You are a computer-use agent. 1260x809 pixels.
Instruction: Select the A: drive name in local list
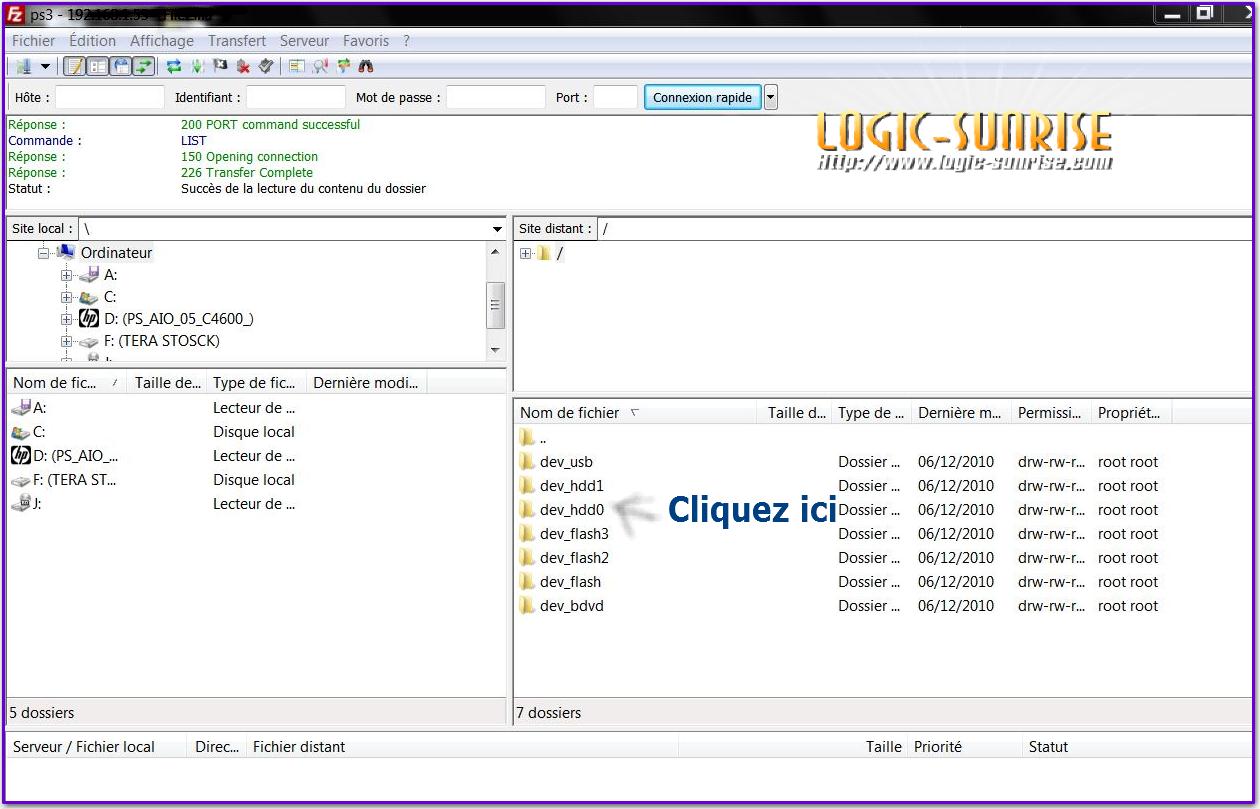click(40, 408)
